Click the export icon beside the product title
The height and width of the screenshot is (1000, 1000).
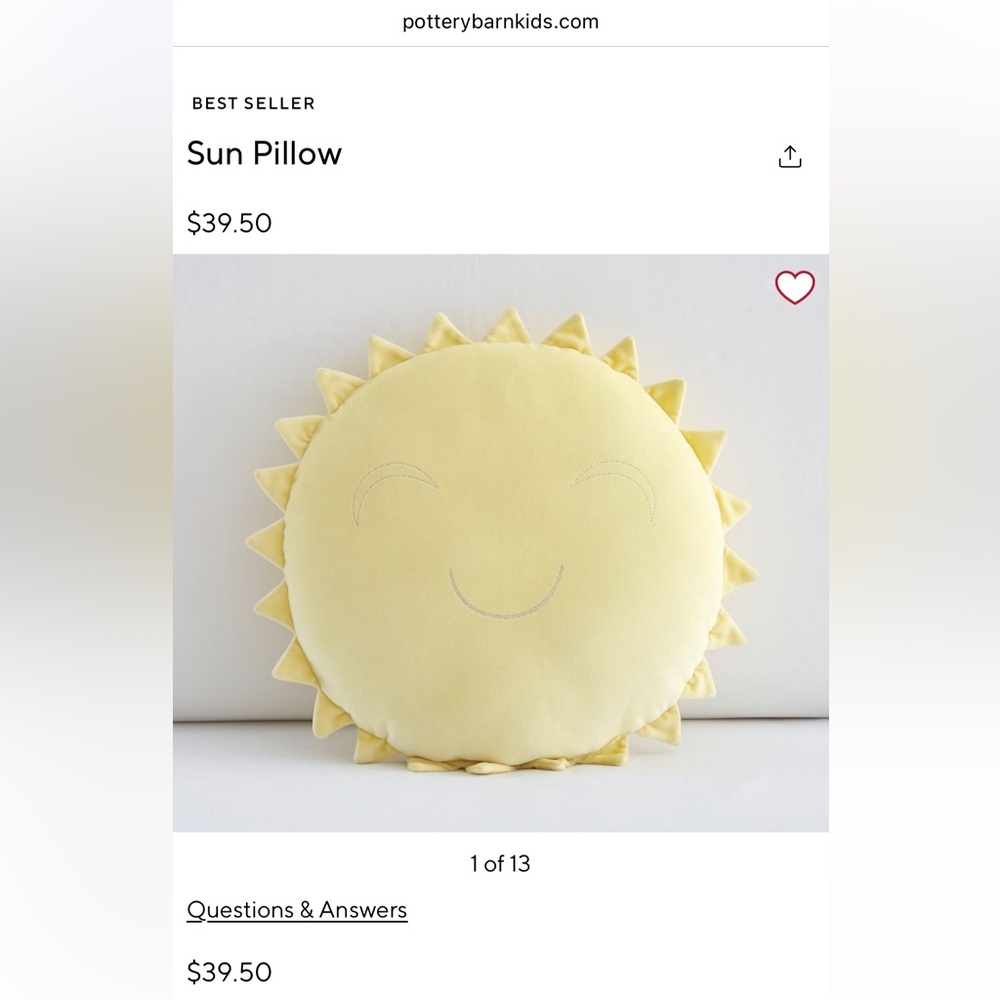[790, 156]
